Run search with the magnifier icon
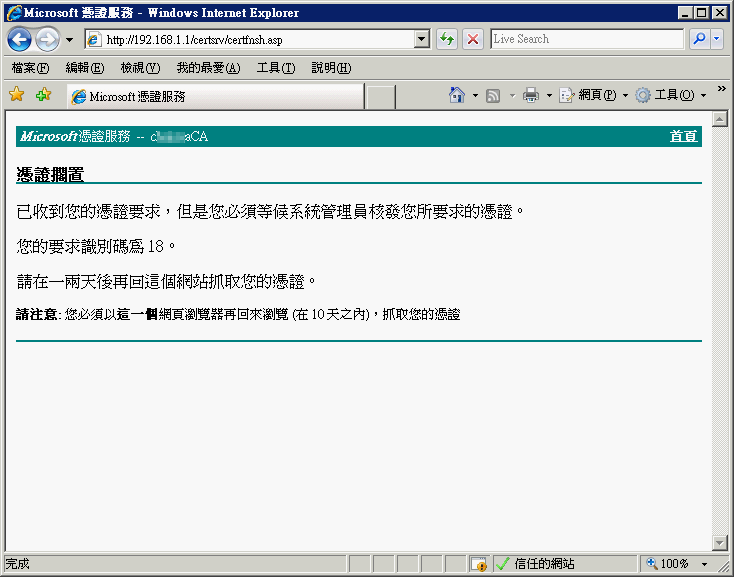 699,39
